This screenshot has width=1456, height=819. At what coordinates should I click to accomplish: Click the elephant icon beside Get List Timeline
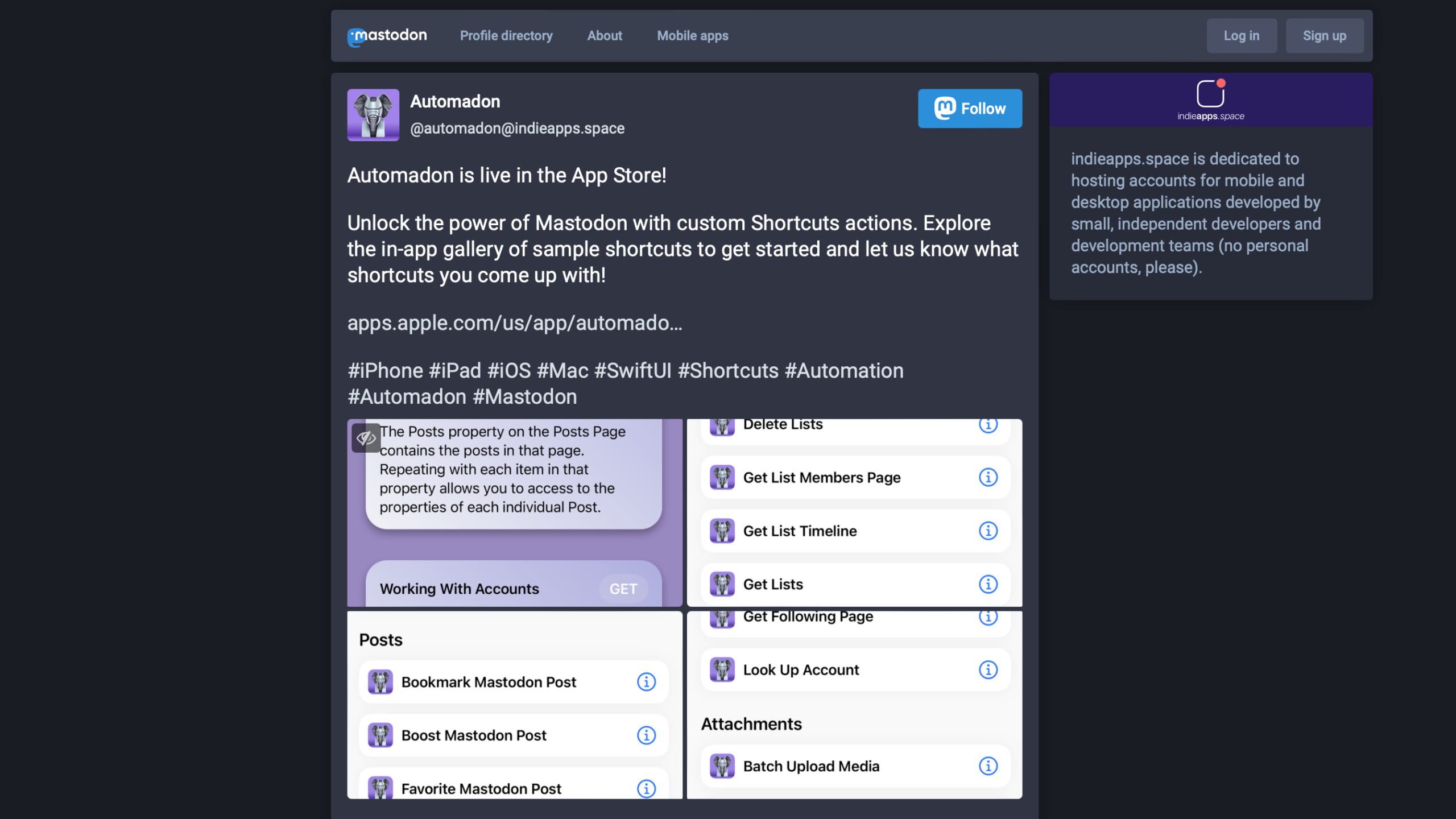point(722,531)
